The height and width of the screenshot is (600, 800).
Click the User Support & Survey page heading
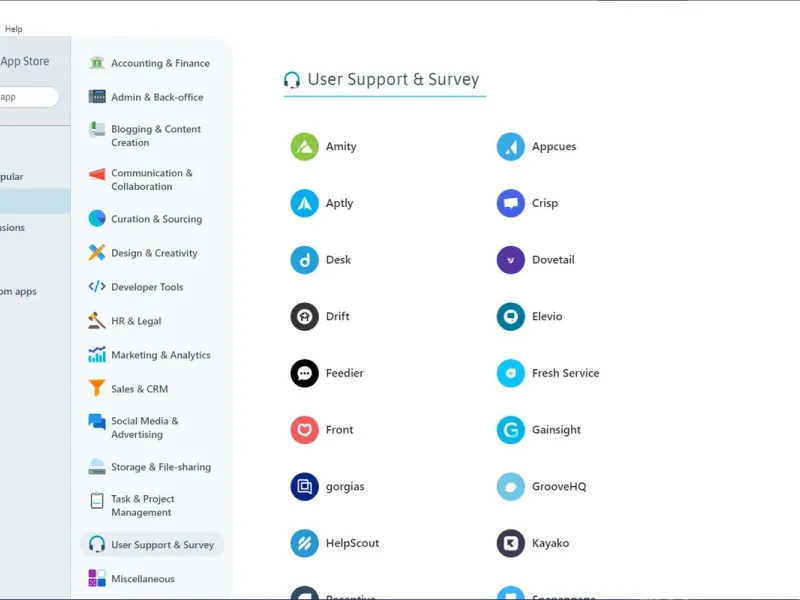tap(393, 80)
